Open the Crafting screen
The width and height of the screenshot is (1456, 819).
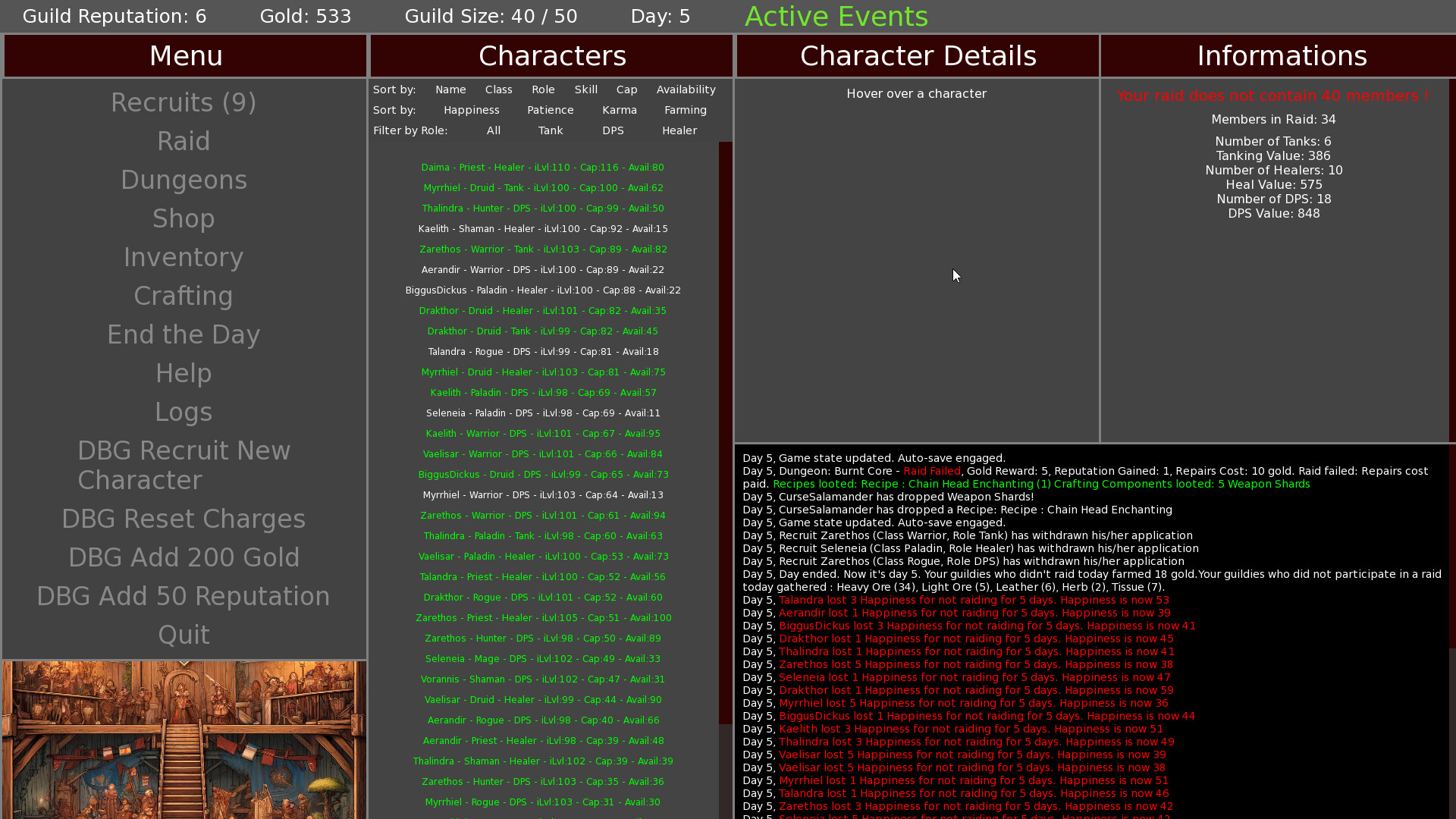tap(184, 296)
